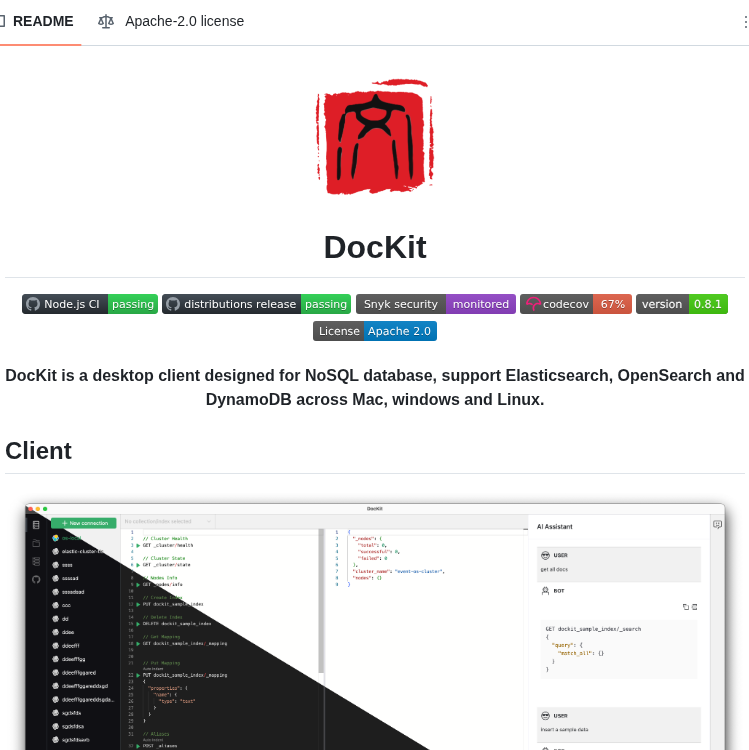
Task: Click the 'get all docs' user message
Action: pyautogui.click(x=554, y=570)
